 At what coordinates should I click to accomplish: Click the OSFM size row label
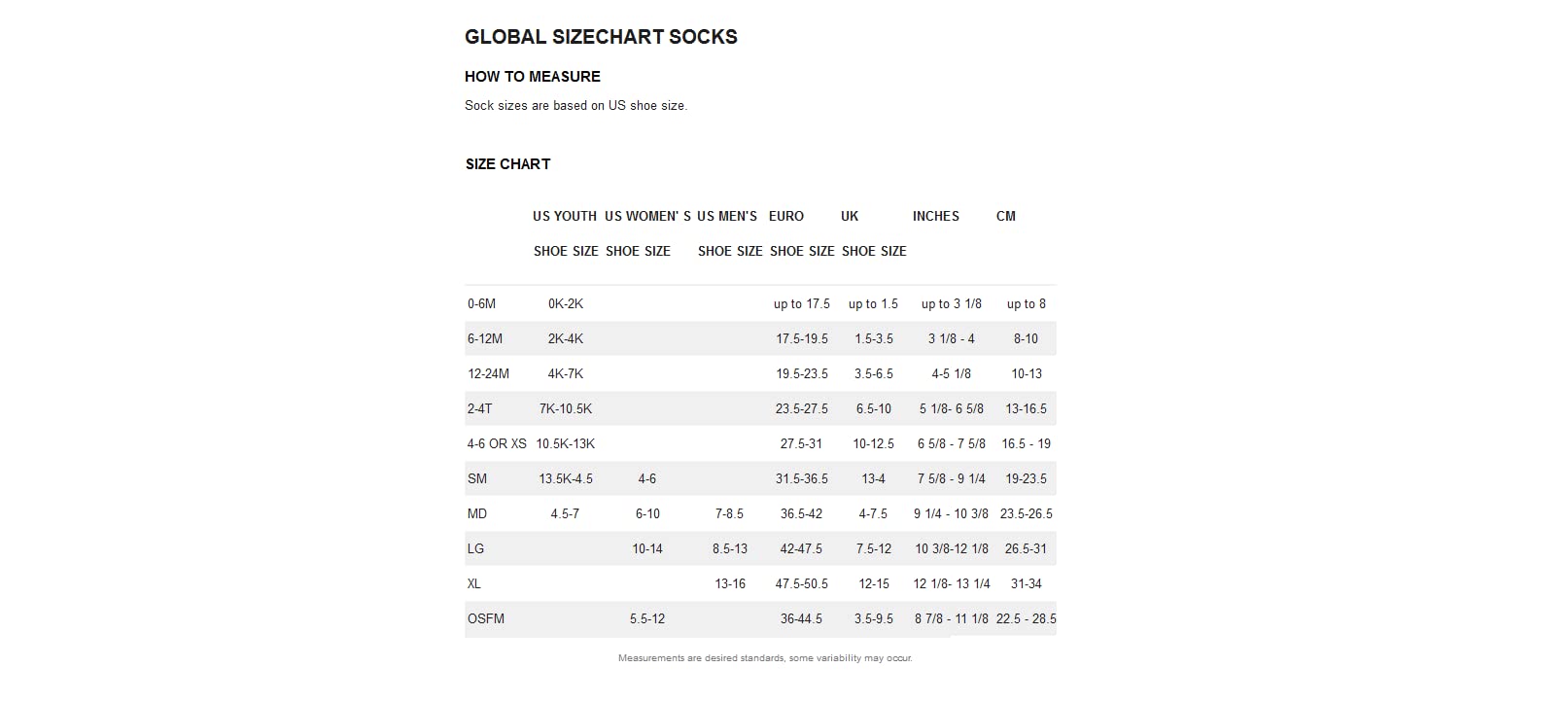coord(486,619)
